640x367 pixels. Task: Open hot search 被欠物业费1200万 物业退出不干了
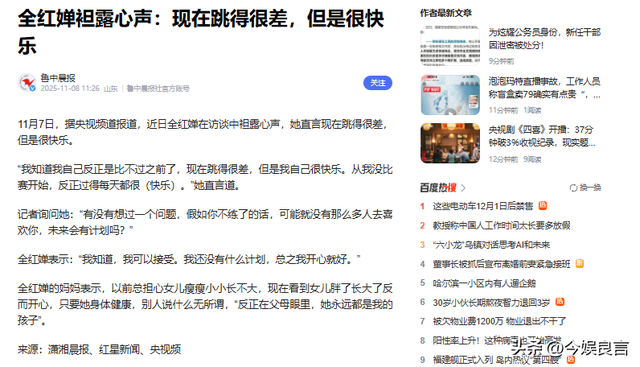pos(500,321)
